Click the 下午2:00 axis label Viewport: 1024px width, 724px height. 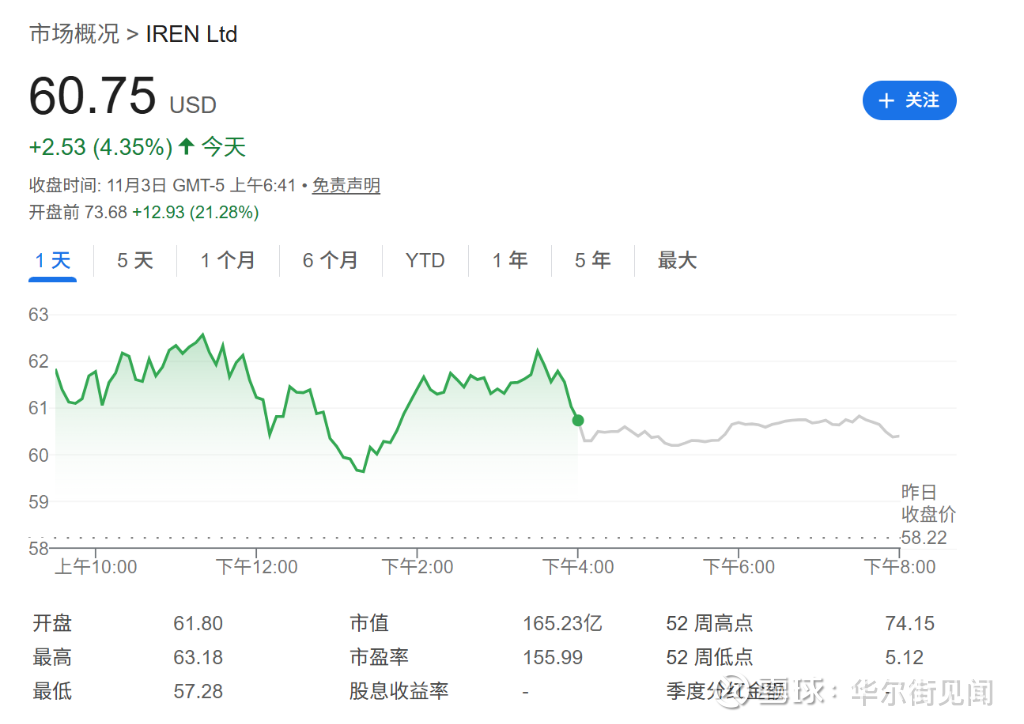(417, 567)
